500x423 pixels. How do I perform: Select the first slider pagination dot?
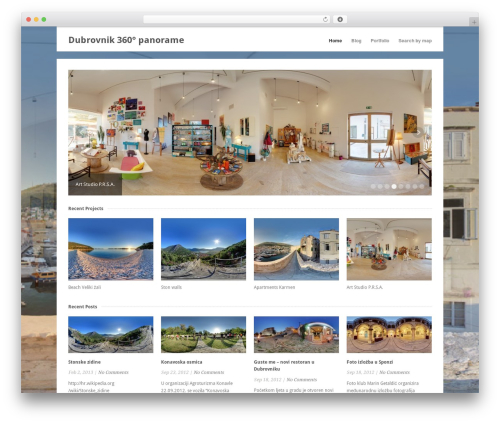tap(373, 186)
